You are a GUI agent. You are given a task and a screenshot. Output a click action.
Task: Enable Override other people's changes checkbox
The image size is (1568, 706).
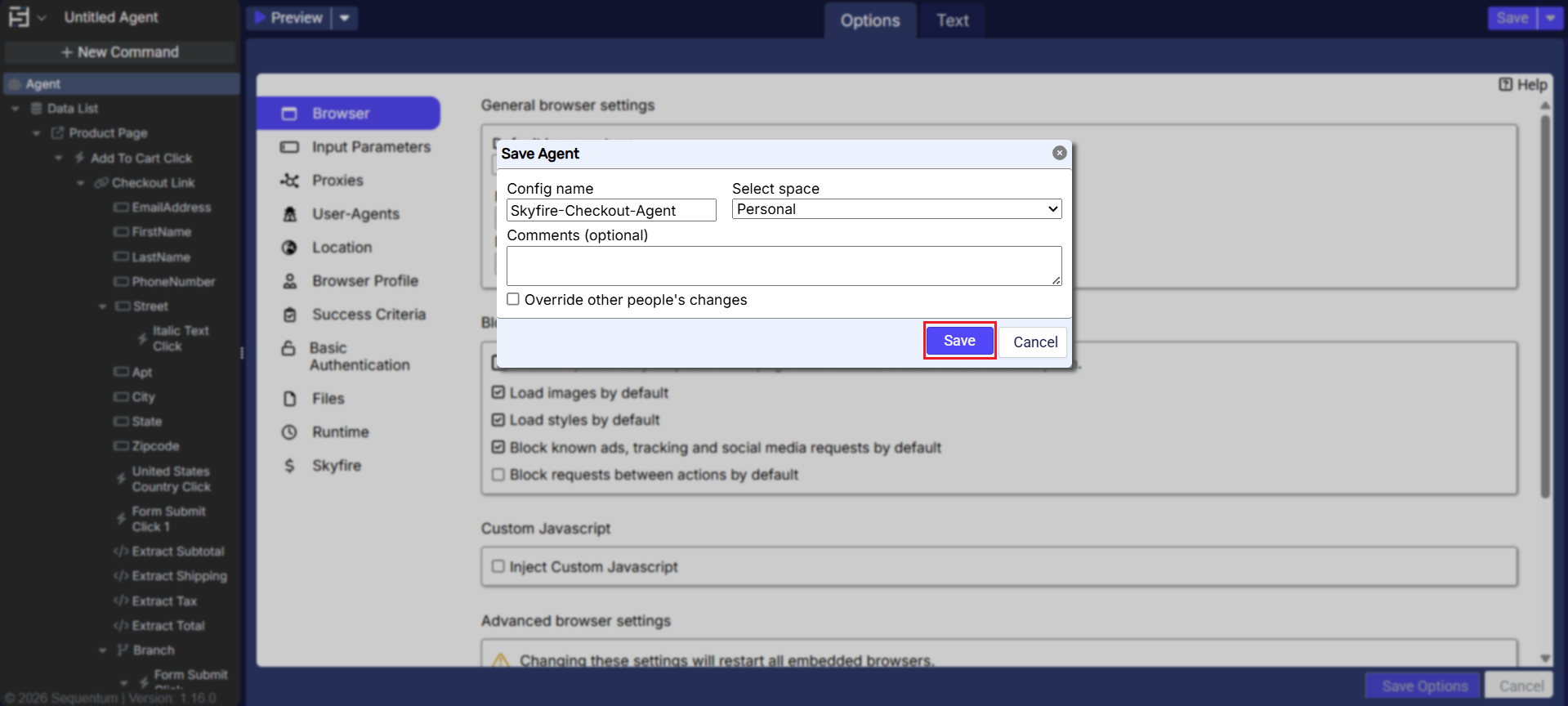point(513,299)
